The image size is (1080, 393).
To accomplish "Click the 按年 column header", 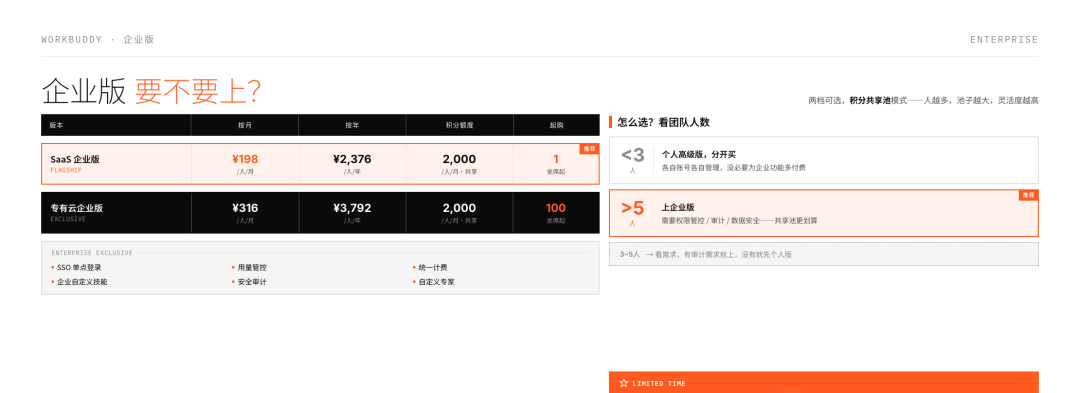I will (352, 125).
